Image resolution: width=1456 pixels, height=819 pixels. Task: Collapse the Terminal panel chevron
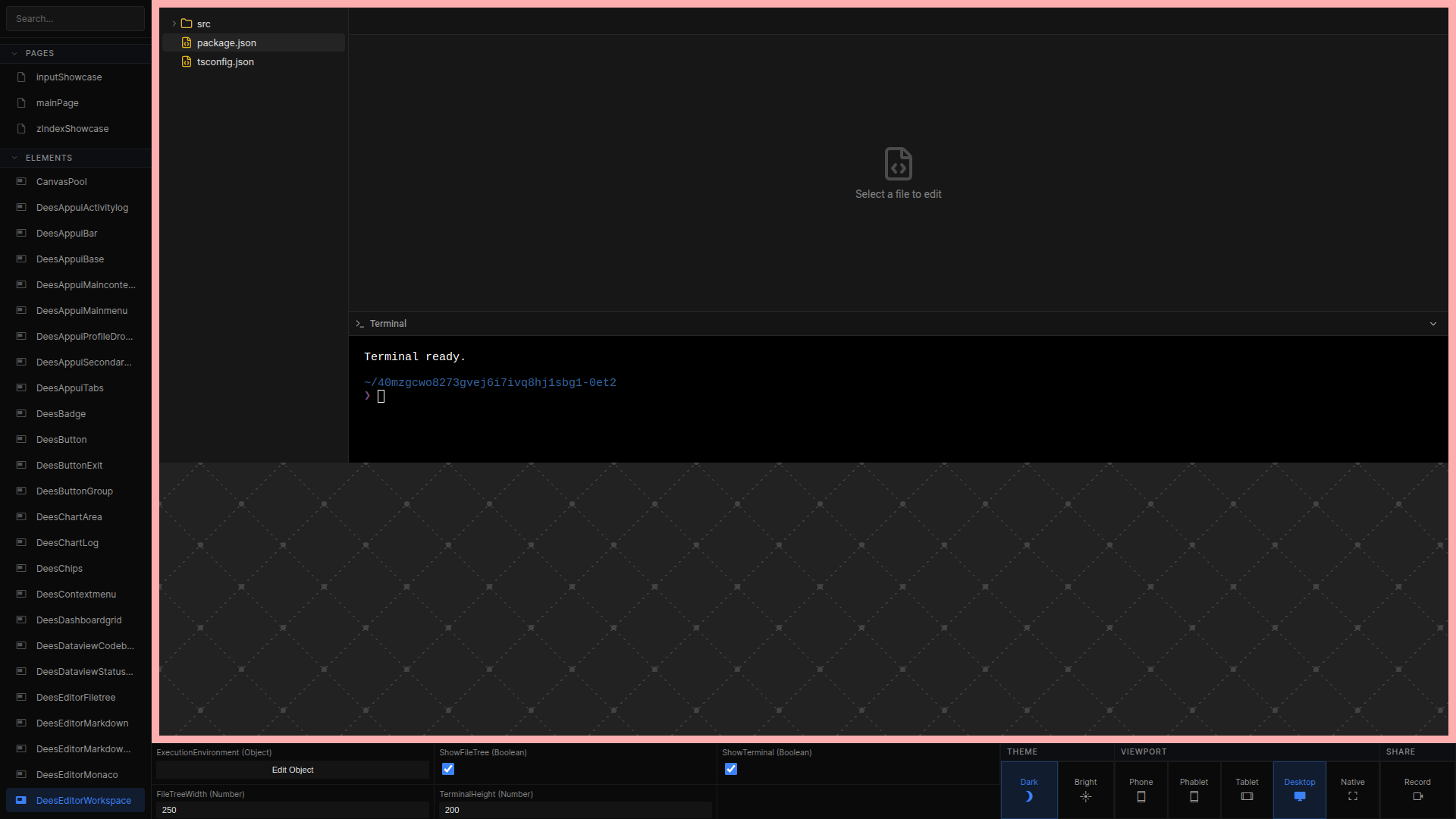click(x=1432, y=324)
